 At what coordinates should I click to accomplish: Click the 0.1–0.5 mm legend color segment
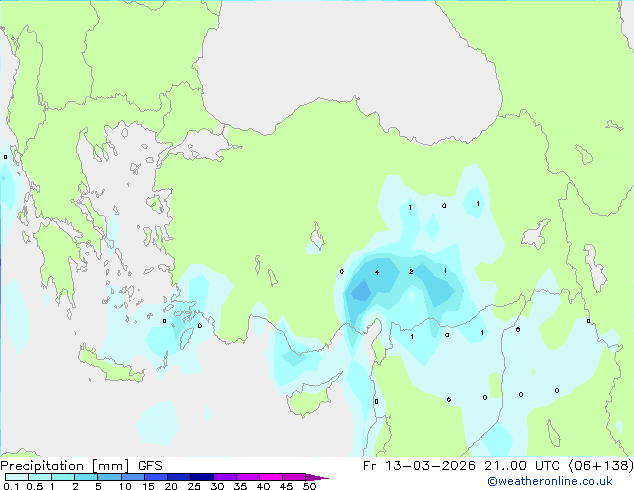click(x=17, y=477)
